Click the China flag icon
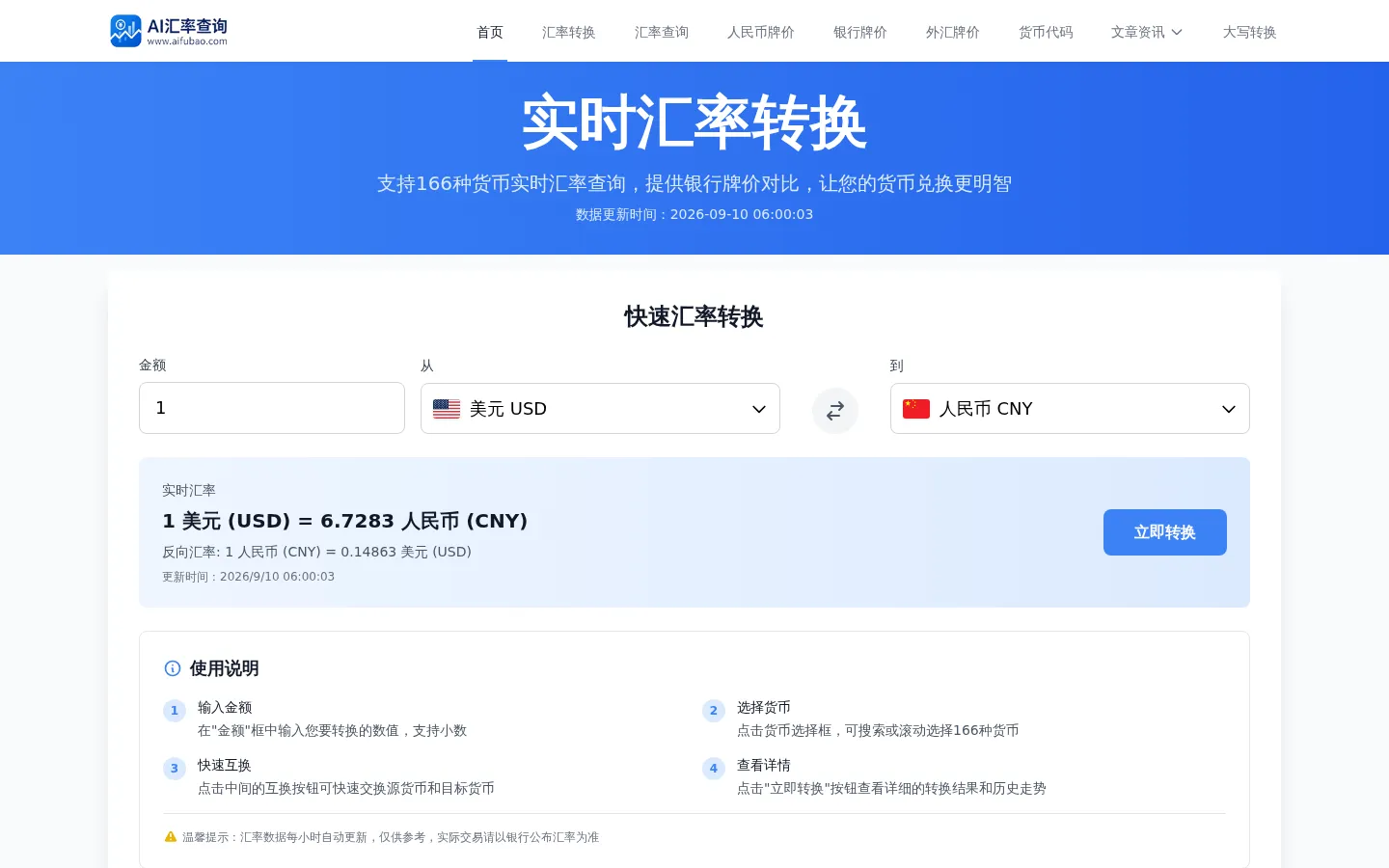 pos(916,409)
